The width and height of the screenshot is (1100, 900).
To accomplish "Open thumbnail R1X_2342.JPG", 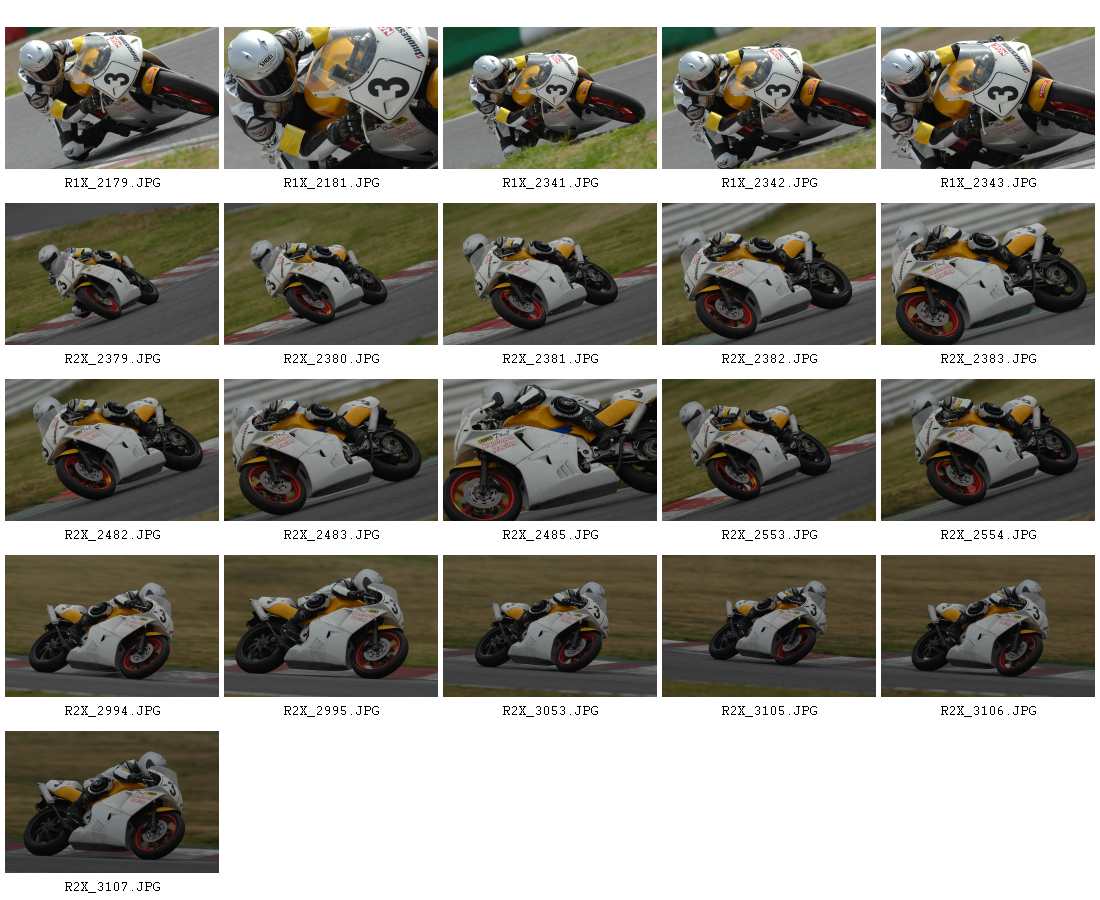I will (x=769, y=98).
